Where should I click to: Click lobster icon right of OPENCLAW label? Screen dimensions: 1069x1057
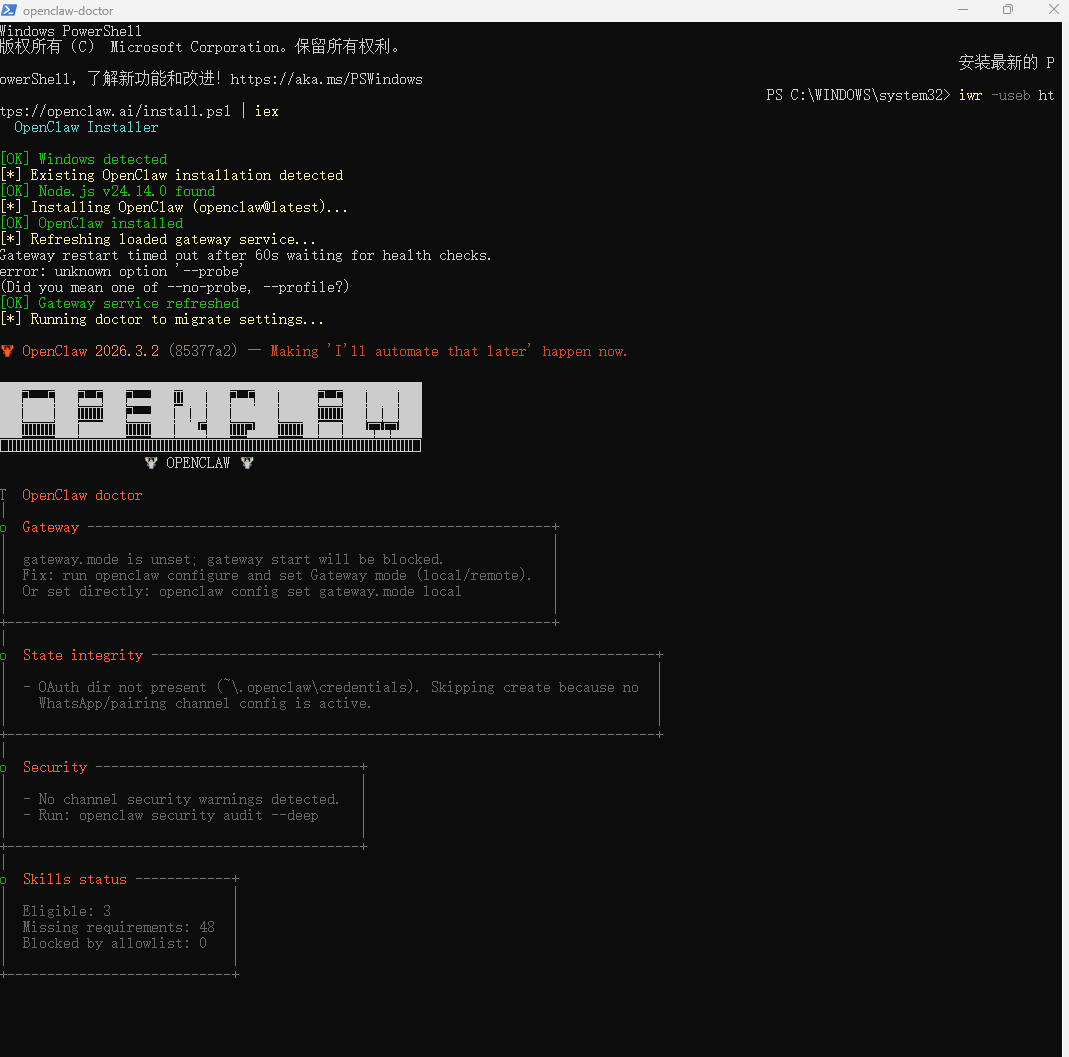click(247, 463)
